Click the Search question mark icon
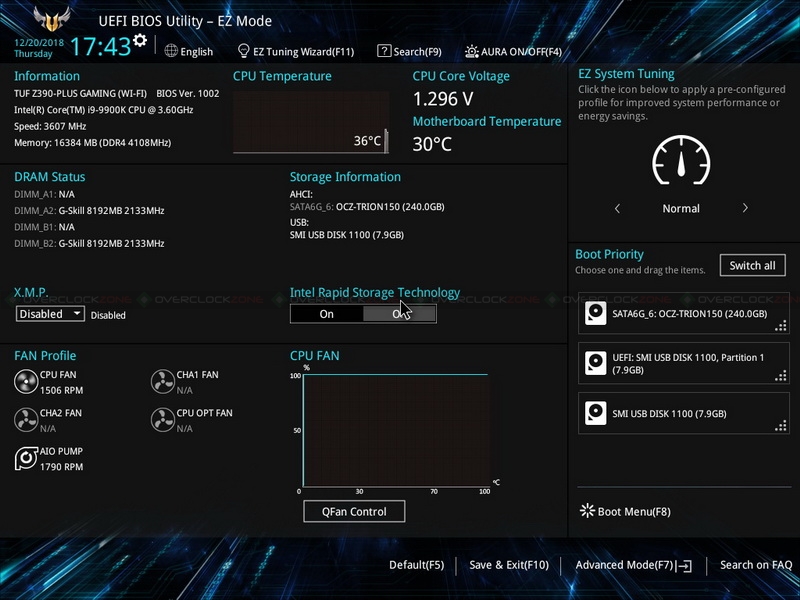The height and width of the screenshot is (600, 800). click(x=384, y=51)
